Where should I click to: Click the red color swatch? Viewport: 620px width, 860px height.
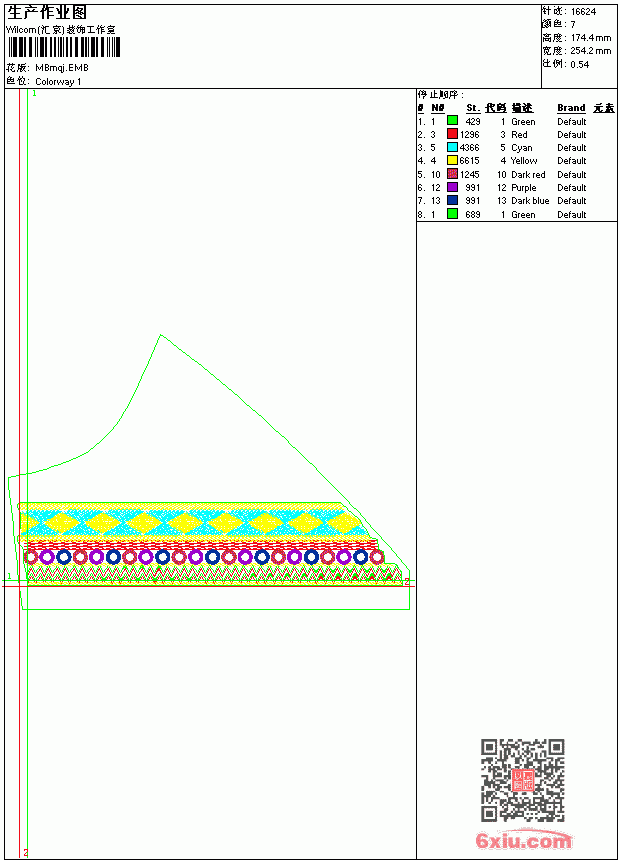click(x=452, y=134)
